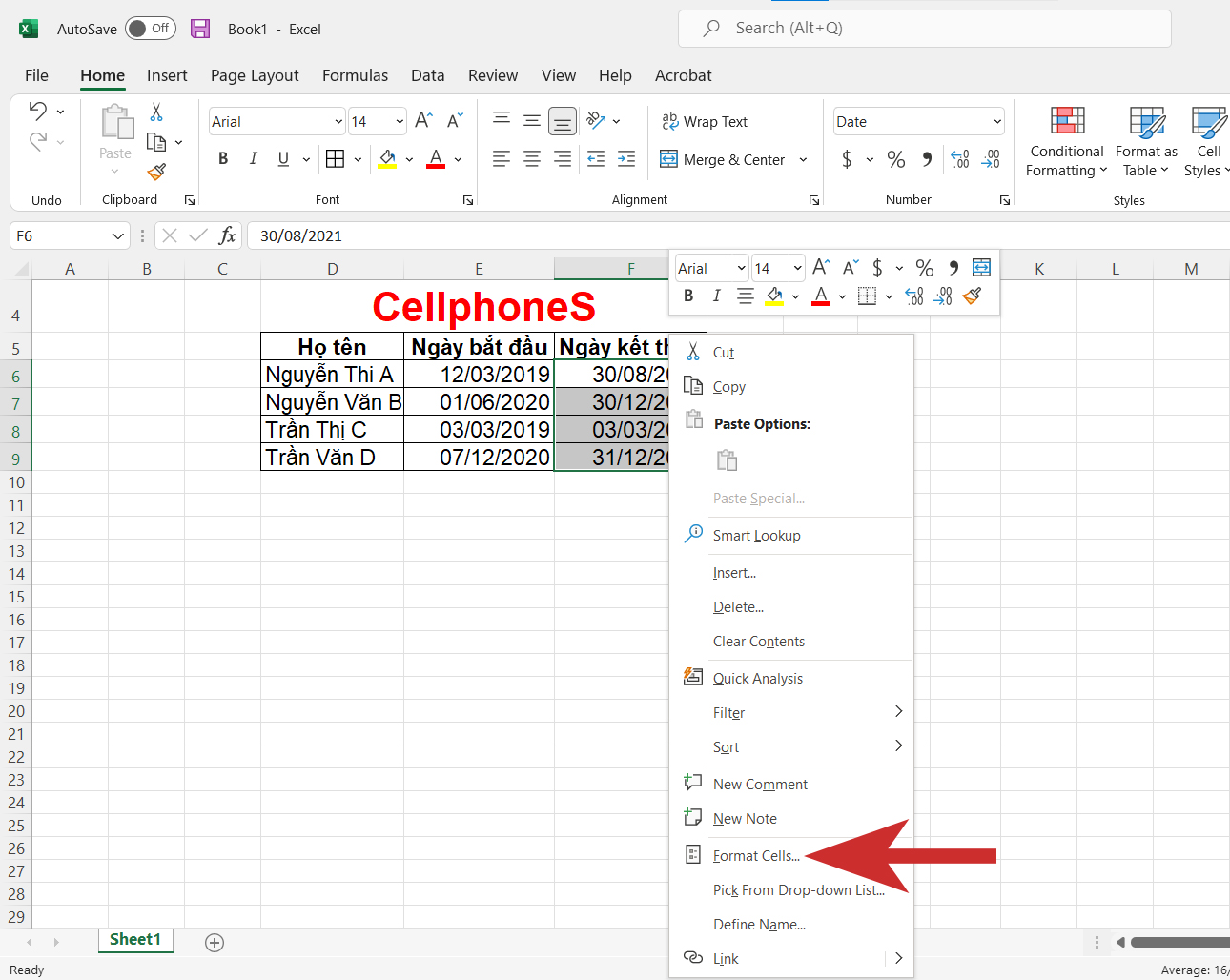Image resolution: width=1230 pixels, height=980 pixels.
Task: Click the Increase Indent icon in Alignment group
Action: click(626, 159)
